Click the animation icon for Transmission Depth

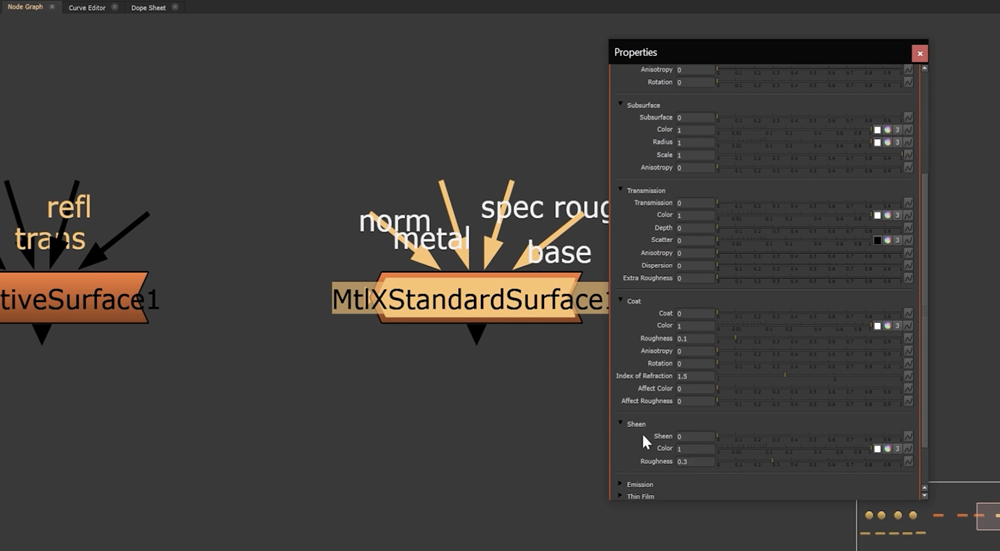point(908,228)
